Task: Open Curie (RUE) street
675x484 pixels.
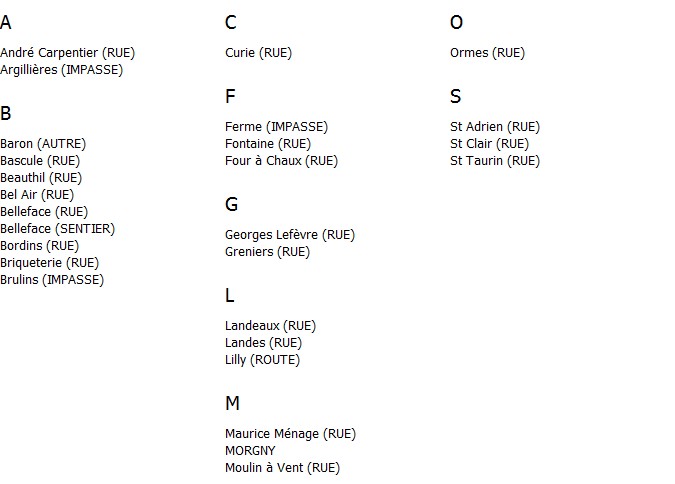Action: (x=258, y=53)
